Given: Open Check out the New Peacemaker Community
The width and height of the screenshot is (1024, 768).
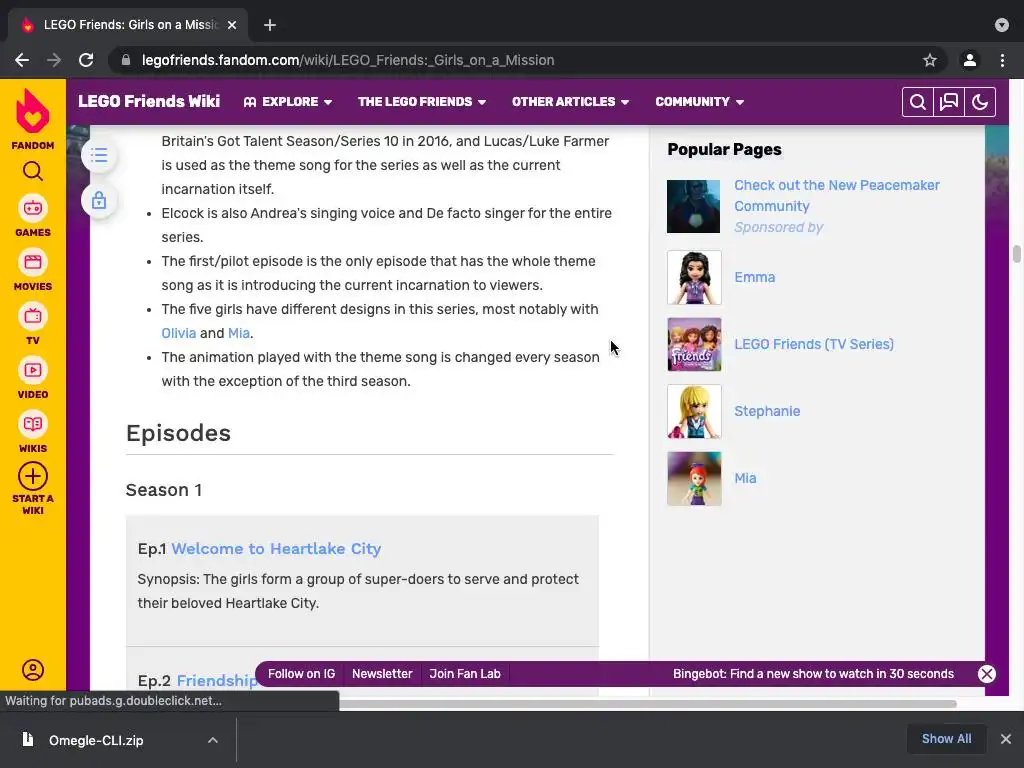Looking at the screenshot, I should pyautogui.click(x=837, y=195).
